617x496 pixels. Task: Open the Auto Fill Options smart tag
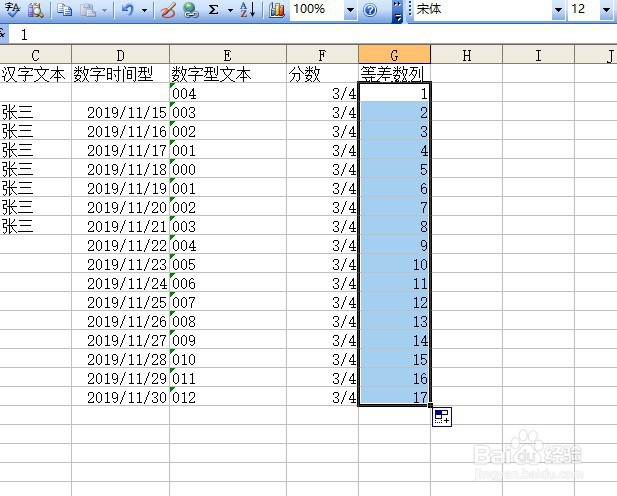click(x=442, y=417)
